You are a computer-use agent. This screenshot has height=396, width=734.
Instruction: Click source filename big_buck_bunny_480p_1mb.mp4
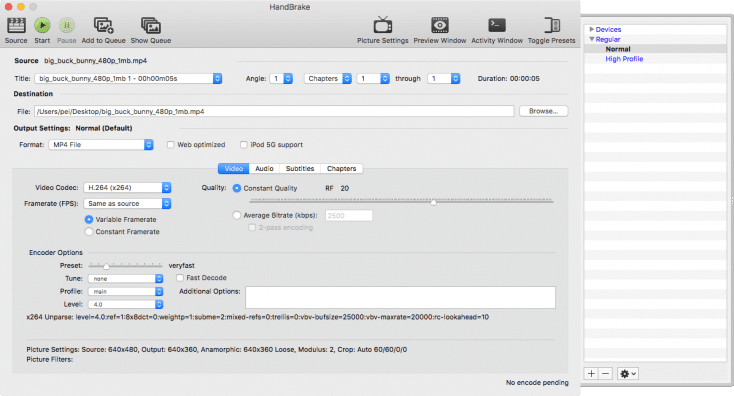coord(95,60)
